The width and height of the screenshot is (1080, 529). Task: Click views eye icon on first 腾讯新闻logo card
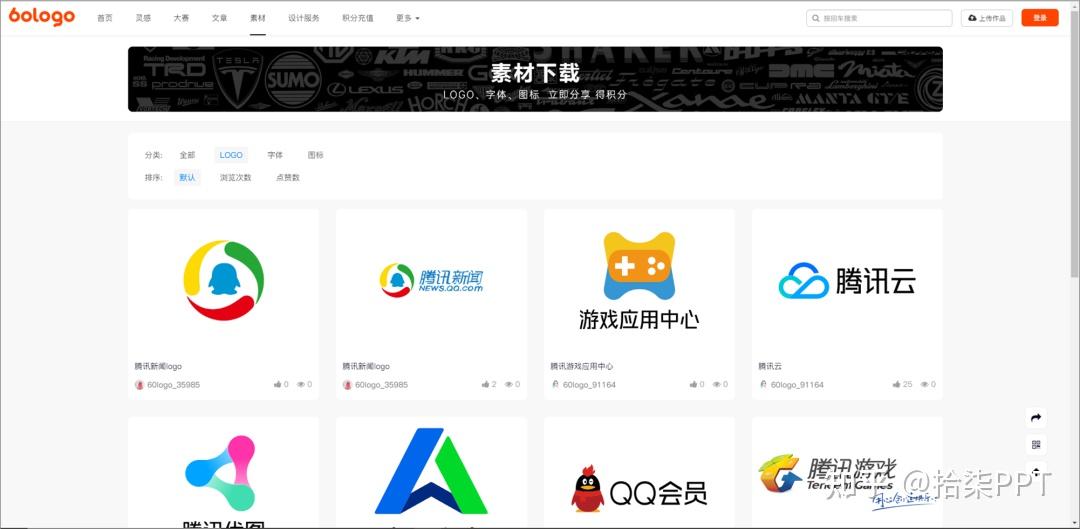point(301,384)
